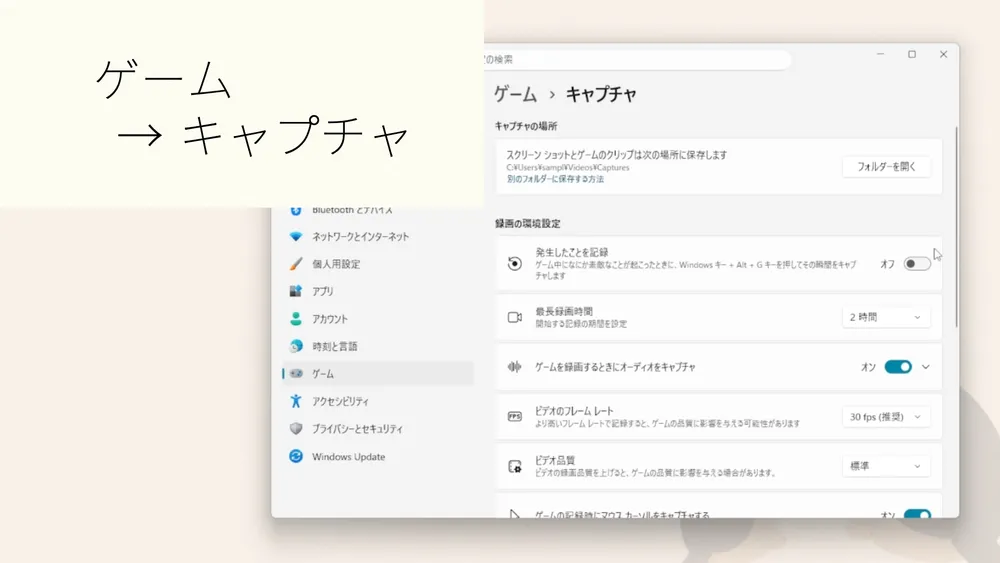Select アカウント in the sidebar

pos(378,319)
